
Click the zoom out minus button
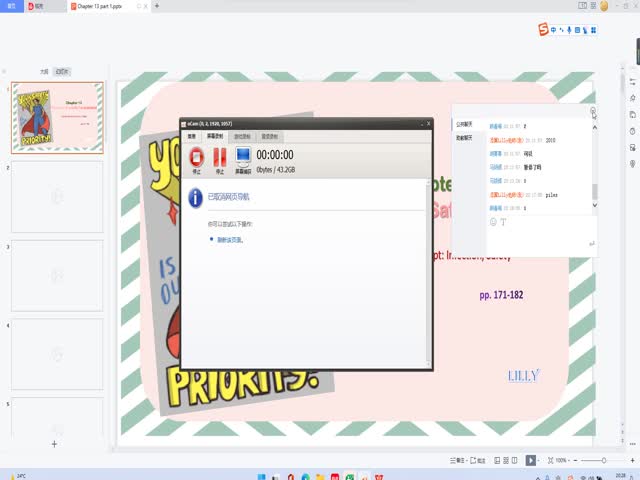(576, 460)
